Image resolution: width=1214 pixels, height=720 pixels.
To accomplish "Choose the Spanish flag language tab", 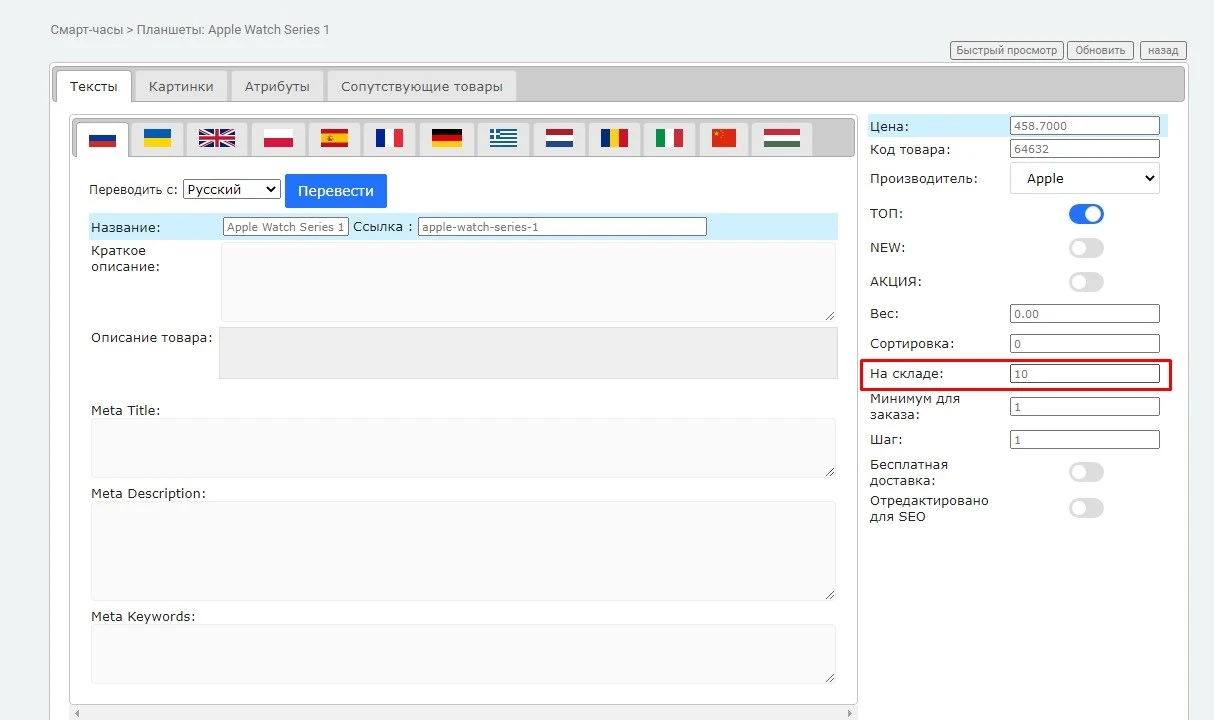I will coord(334,138).
